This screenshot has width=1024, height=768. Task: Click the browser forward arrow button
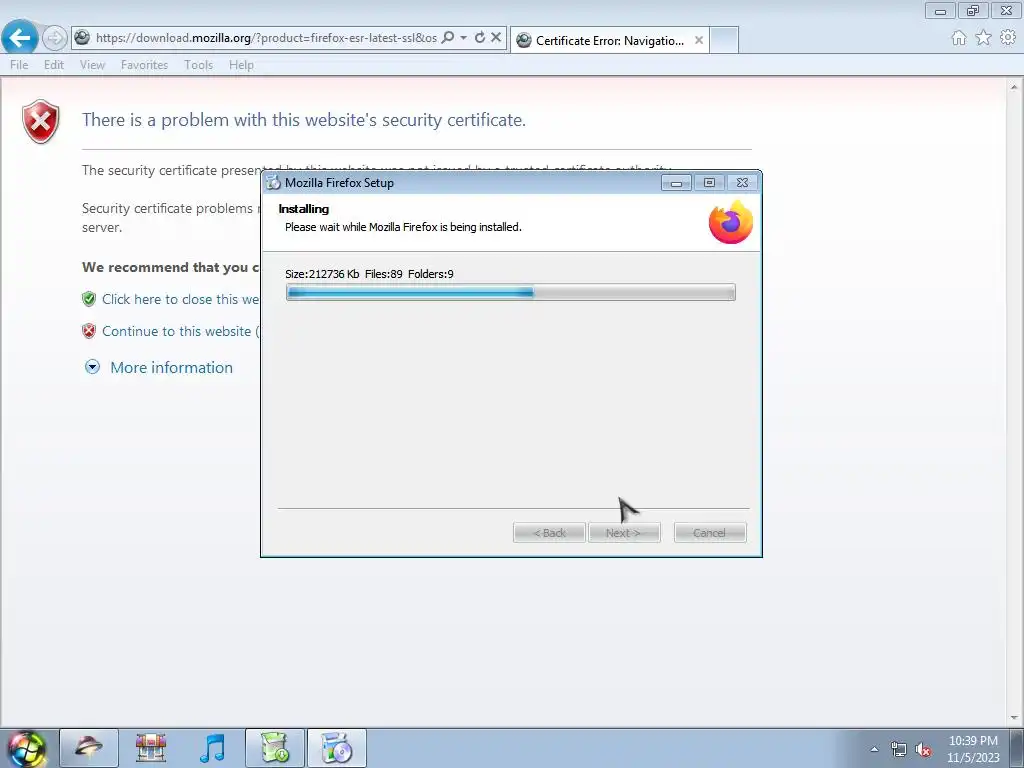[x=55, y=38]
